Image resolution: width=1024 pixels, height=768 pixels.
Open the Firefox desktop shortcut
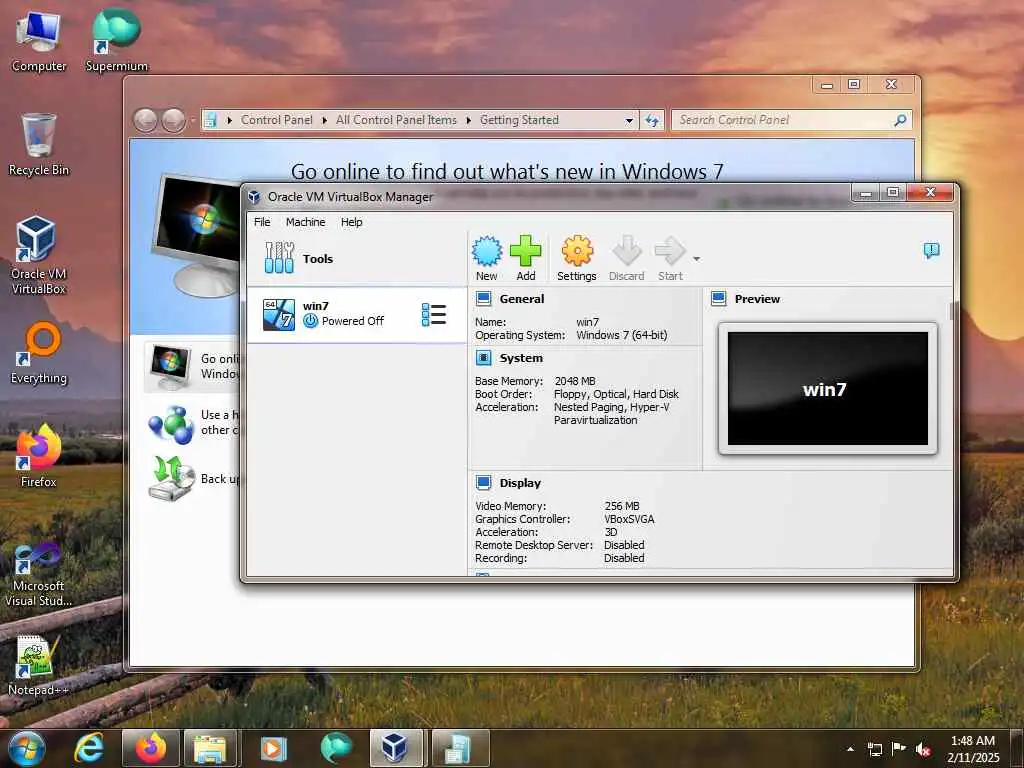pos(39,456)
